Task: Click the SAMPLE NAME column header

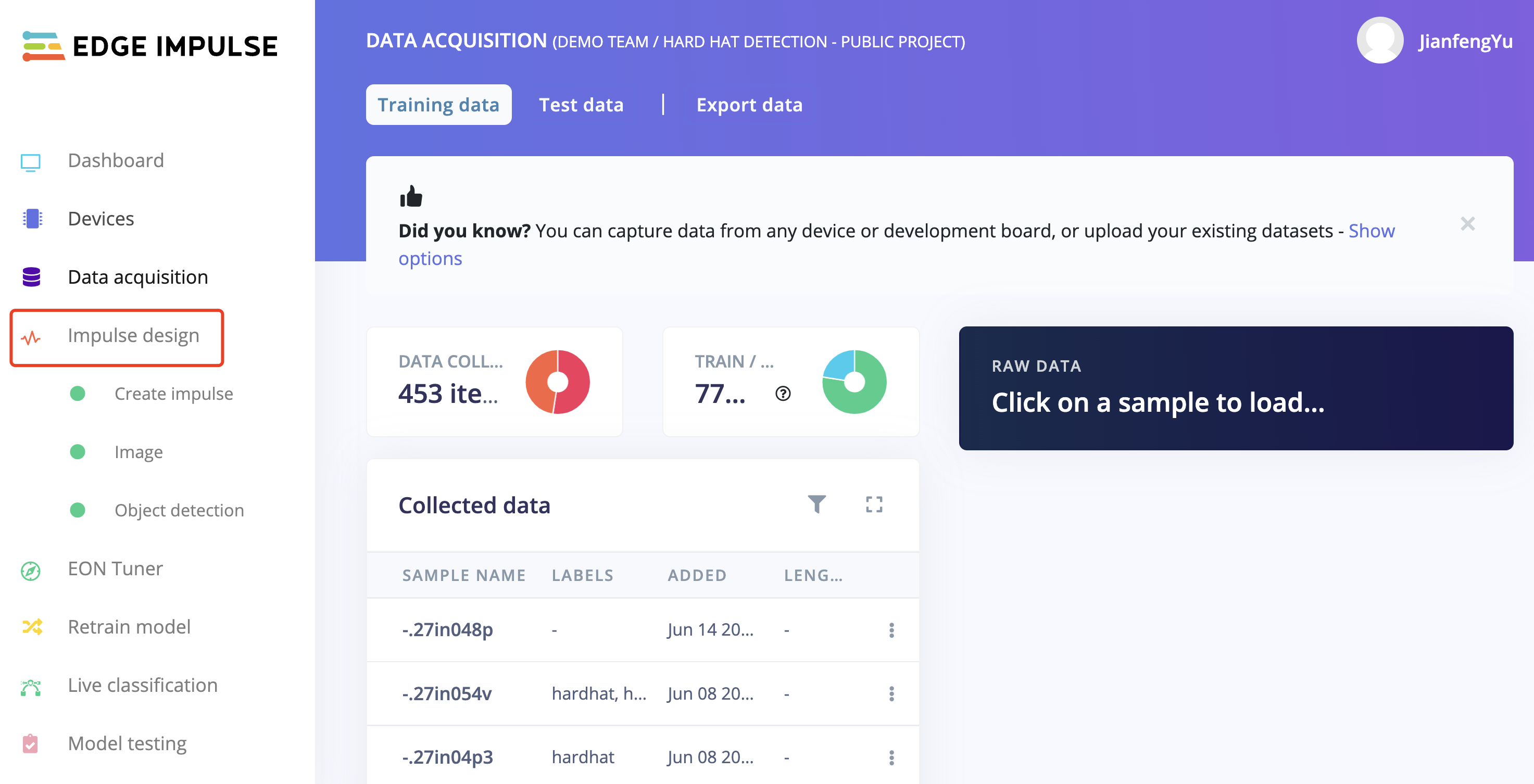Action: [464, 575]
